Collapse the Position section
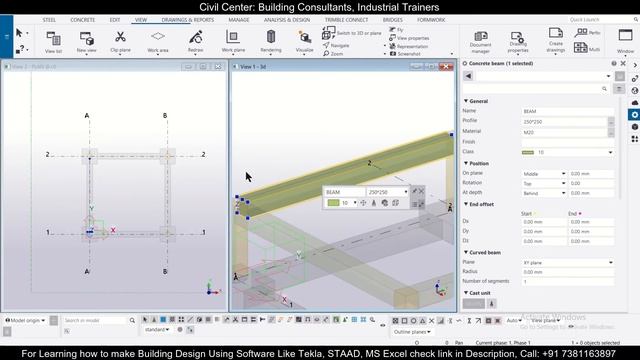The width and height of the screenshot is (640, 360). (466, 163)
